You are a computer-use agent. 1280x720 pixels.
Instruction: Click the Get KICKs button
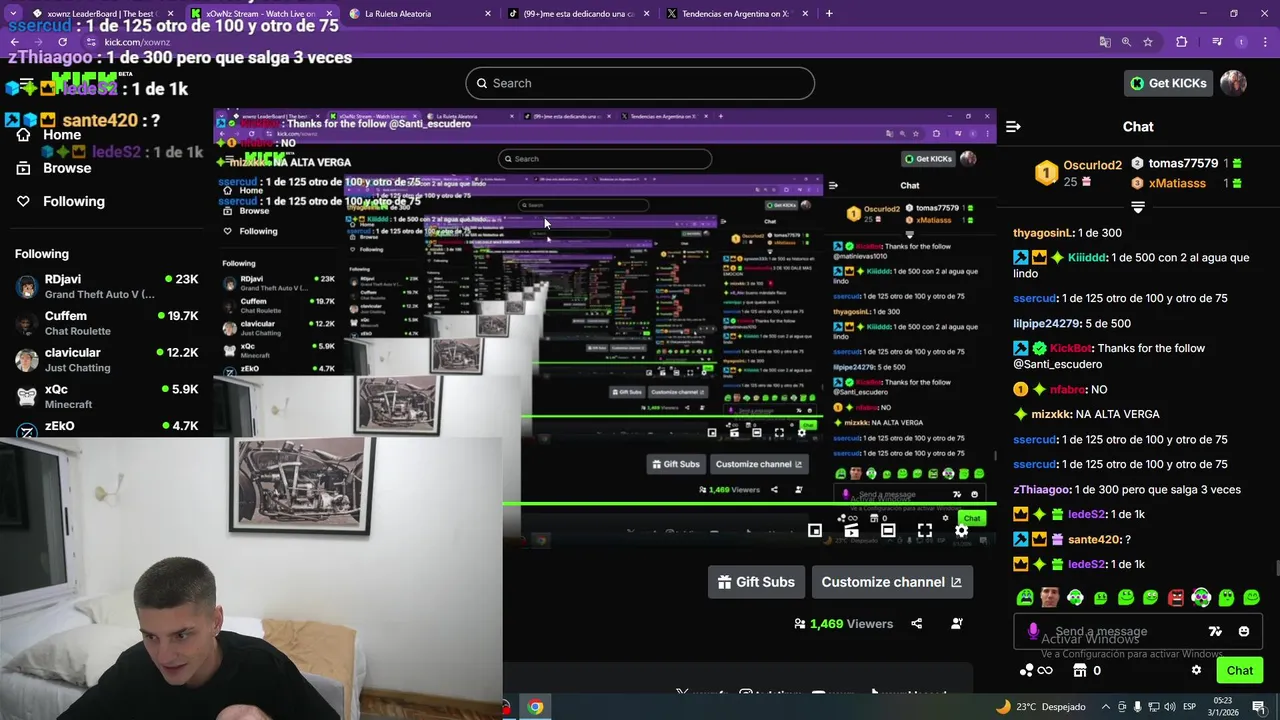pyautogui.click(x=1168, y=83)
